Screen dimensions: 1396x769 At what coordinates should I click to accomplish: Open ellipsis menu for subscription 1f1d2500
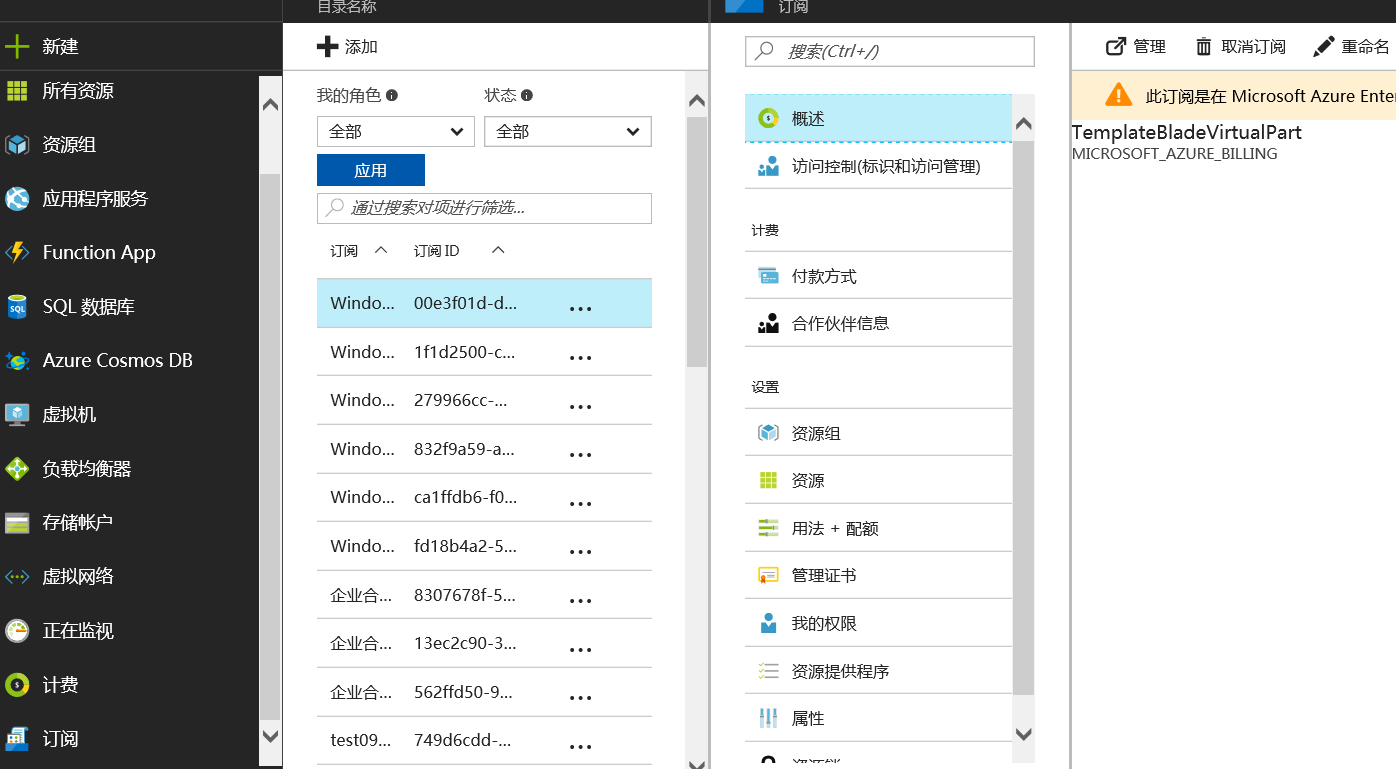coord(580,357)
